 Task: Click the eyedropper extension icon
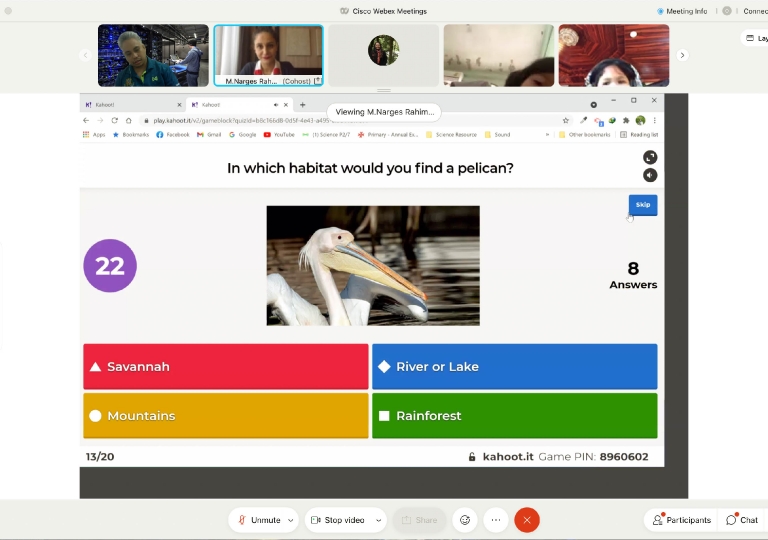click(583, 120)
